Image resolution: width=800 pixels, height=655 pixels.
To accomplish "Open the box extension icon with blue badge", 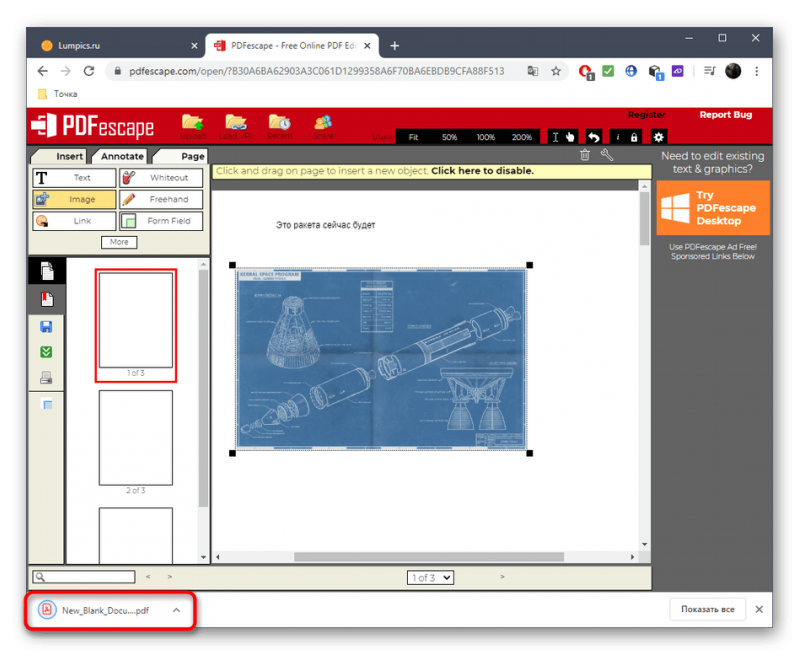I will (656, 72).
